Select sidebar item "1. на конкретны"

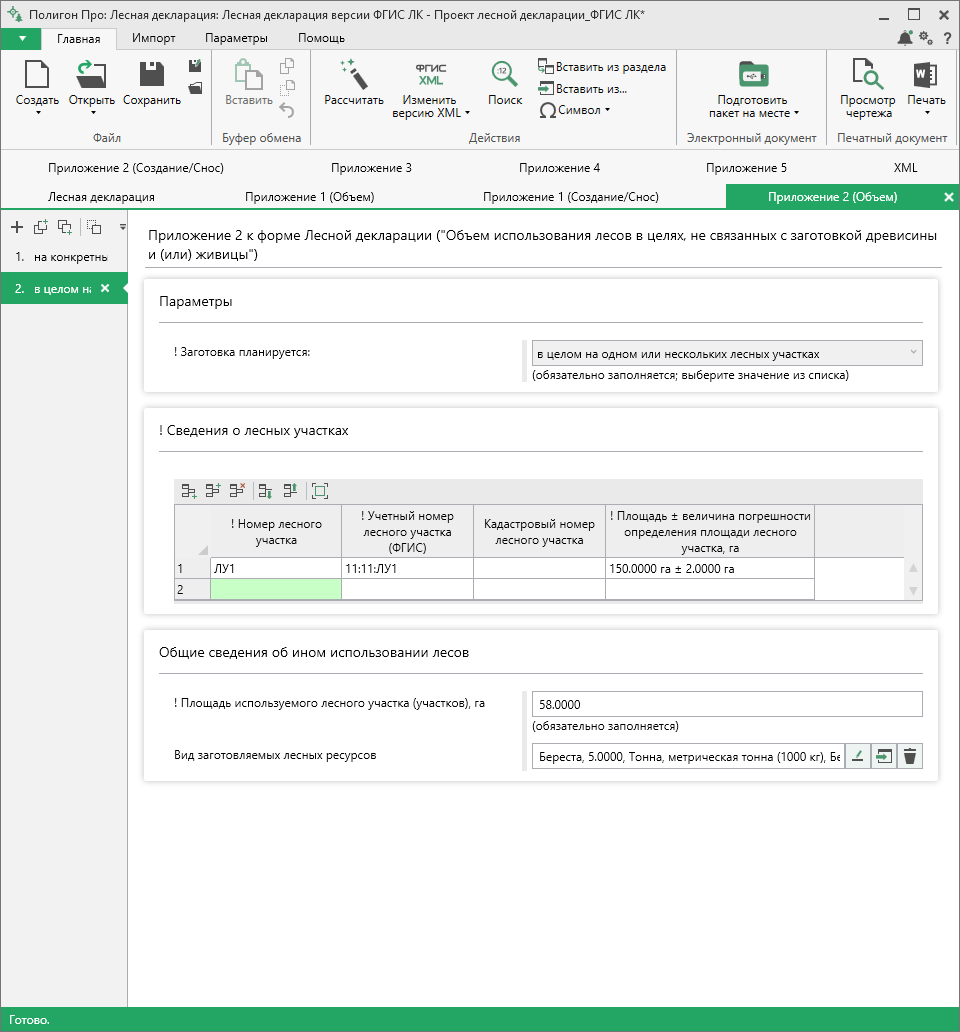pyautogui.click(x=64, y=257)
